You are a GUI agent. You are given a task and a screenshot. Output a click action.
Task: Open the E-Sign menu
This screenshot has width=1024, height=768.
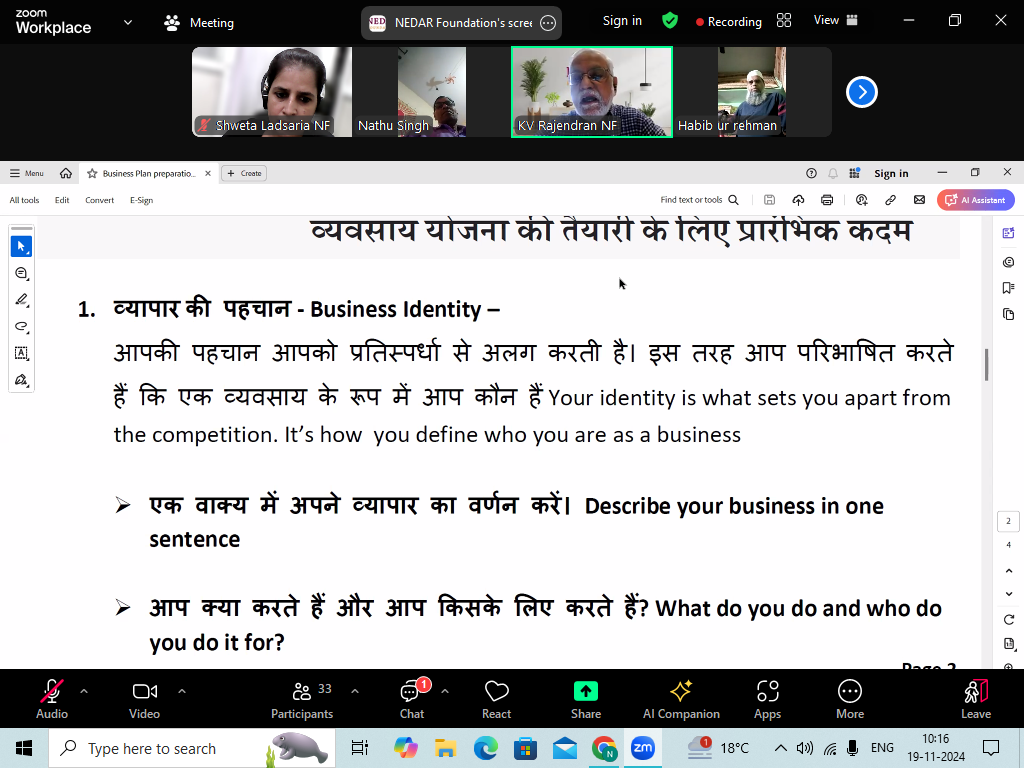[x=141, y=200]
